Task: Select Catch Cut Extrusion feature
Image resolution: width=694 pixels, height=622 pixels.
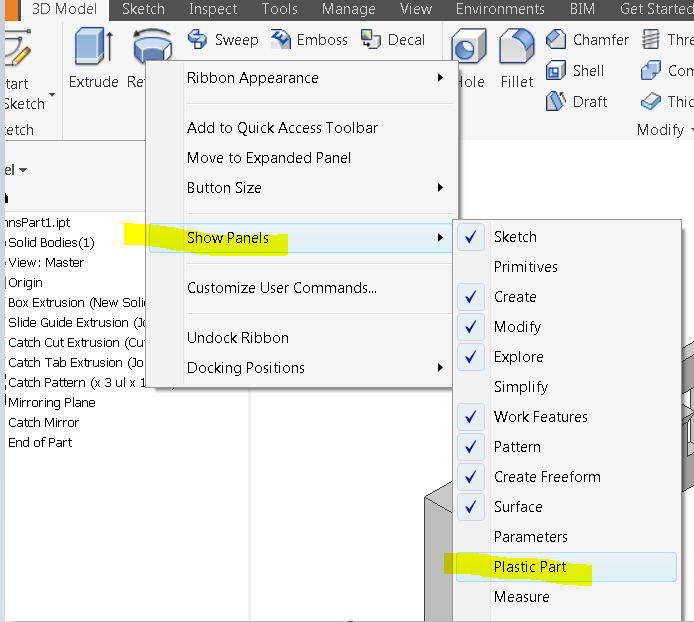Action: pyautogui.click(x=77, y=343)
